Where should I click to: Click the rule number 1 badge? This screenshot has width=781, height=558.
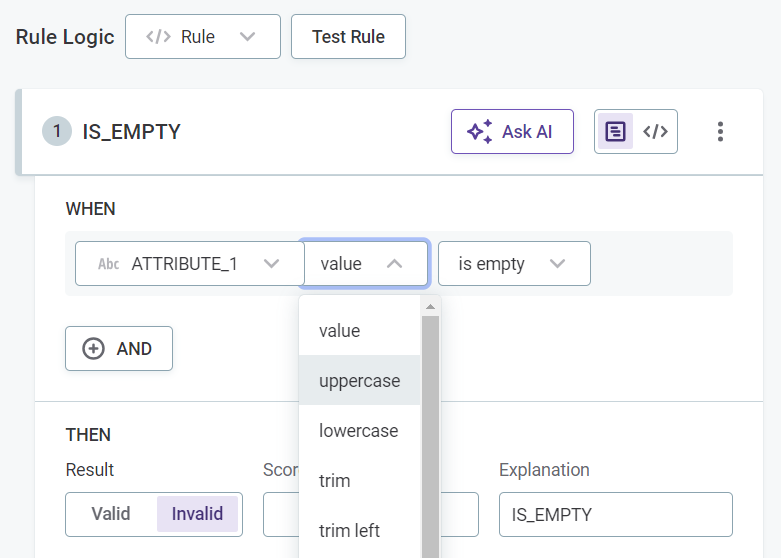(57, 132)
